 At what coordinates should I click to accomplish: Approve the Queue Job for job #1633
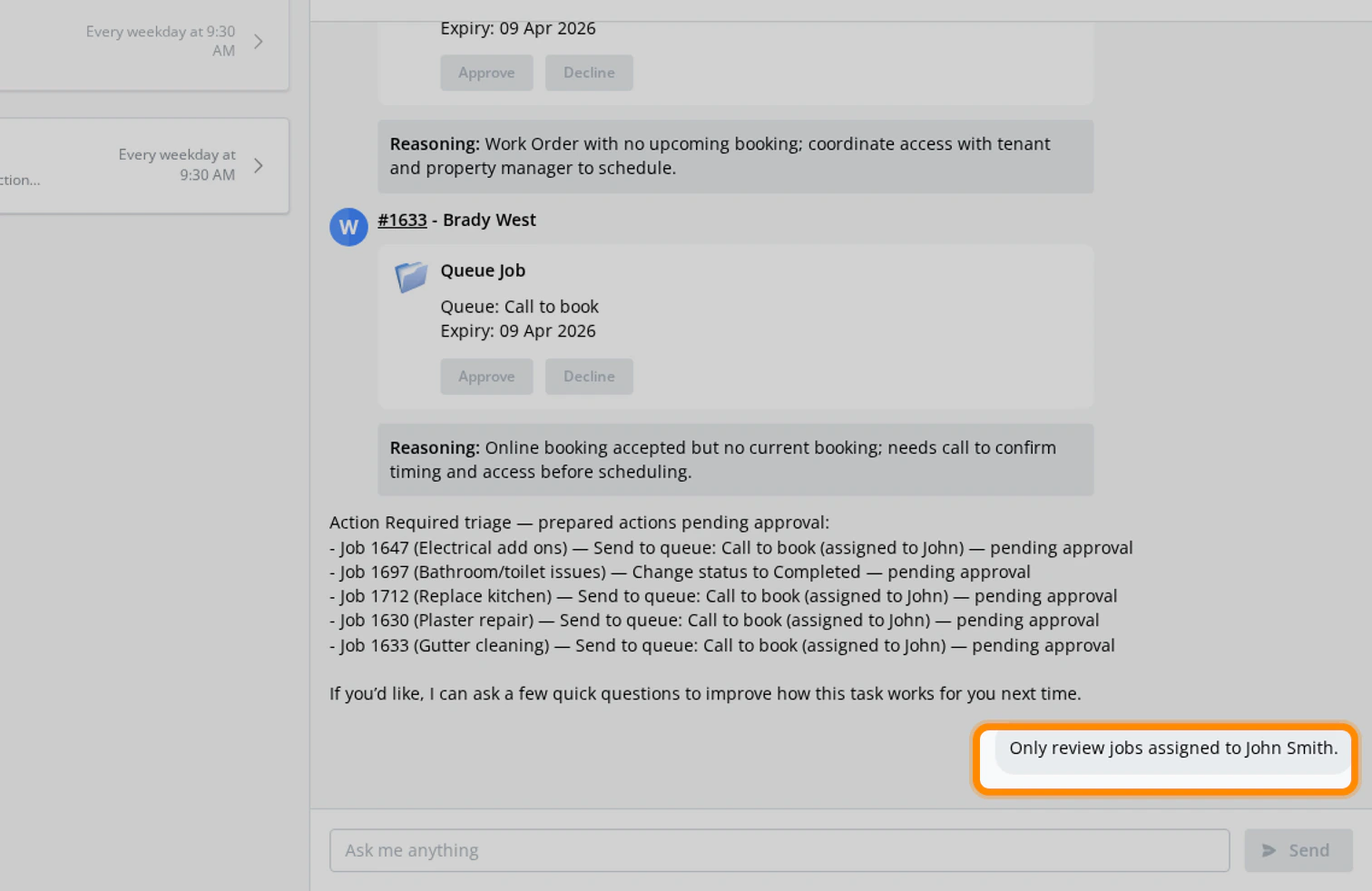[486, 376]
